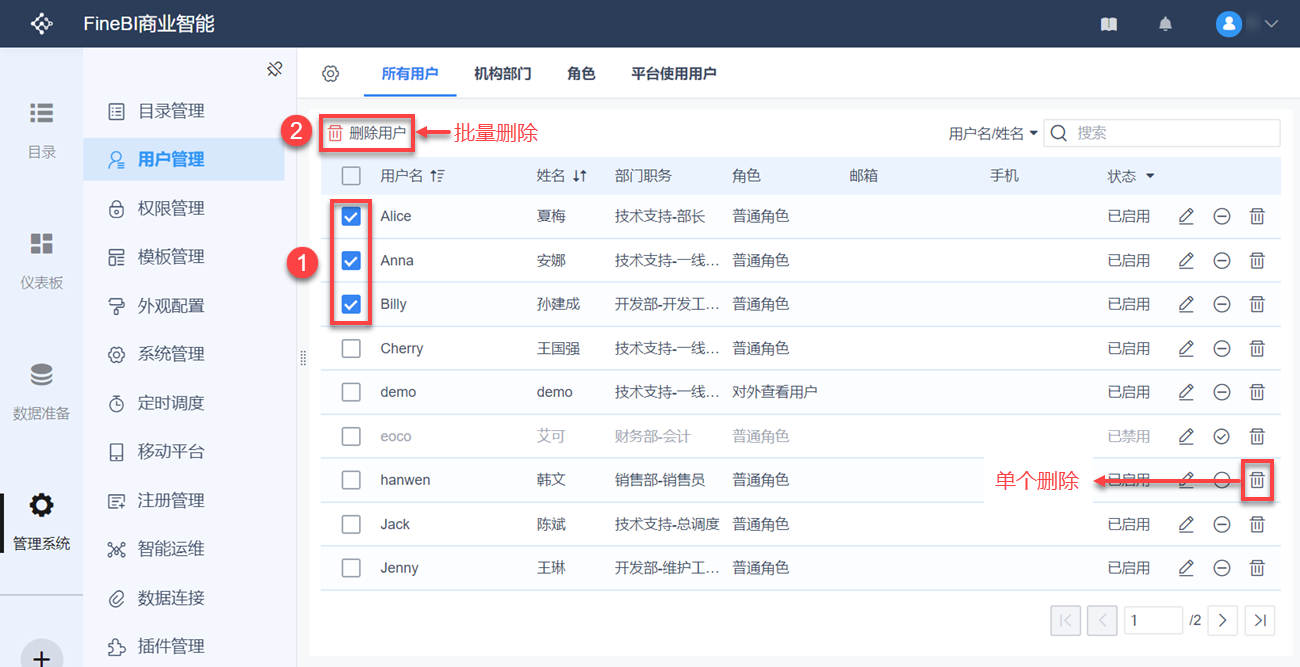Toggle the select-all users checkbox in header
This screenshot has width=1300, height=667.
(x=351, y=176)
